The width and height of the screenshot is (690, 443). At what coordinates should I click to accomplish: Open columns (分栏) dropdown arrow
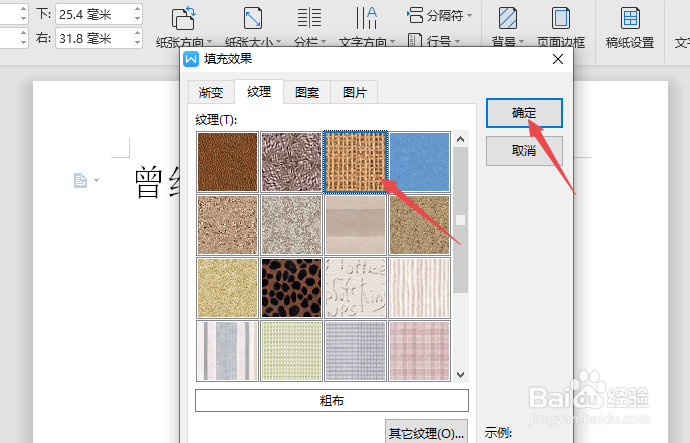(323, 42)
